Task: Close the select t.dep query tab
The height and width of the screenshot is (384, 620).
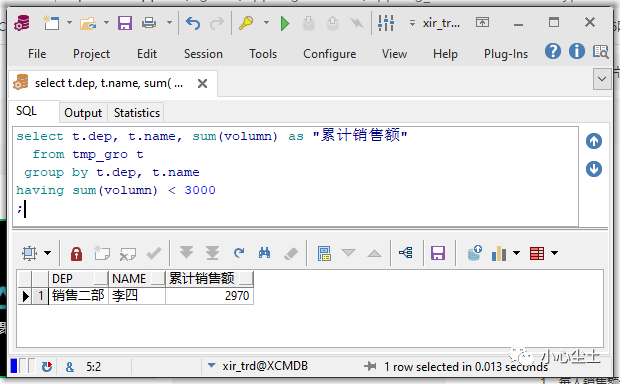Action: click(x=202, y=83)
